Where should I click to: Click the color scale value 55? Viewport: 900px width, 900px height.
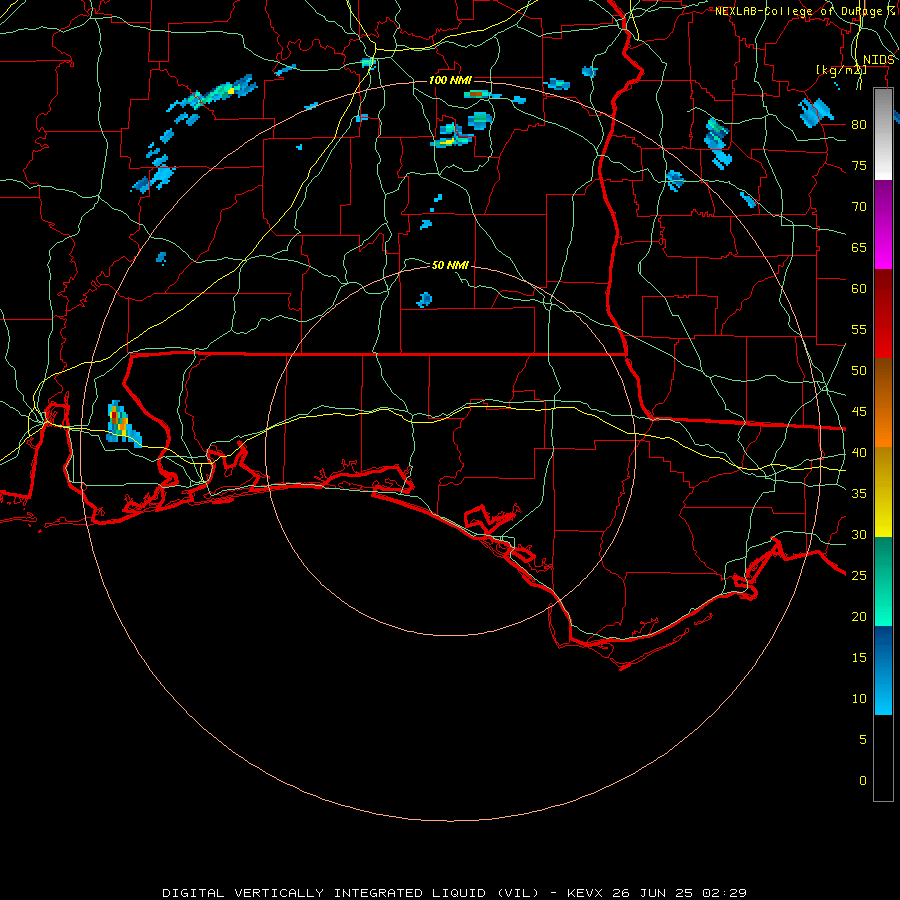[859, 329]
